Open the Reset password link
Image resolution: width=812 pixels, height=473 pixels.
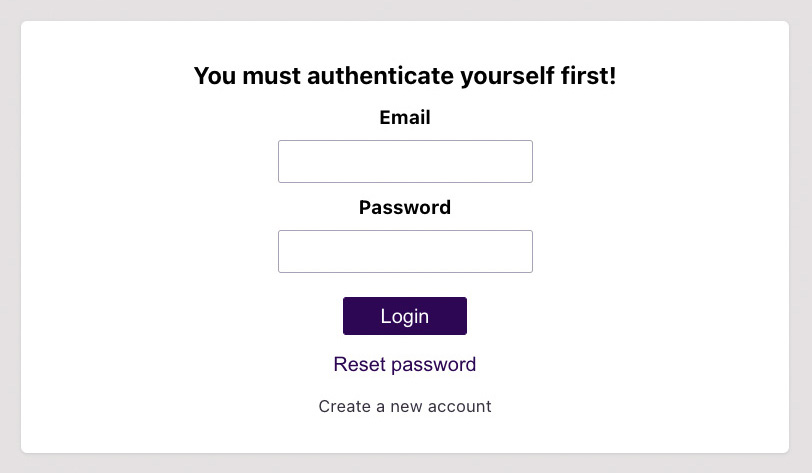[405, 364]
